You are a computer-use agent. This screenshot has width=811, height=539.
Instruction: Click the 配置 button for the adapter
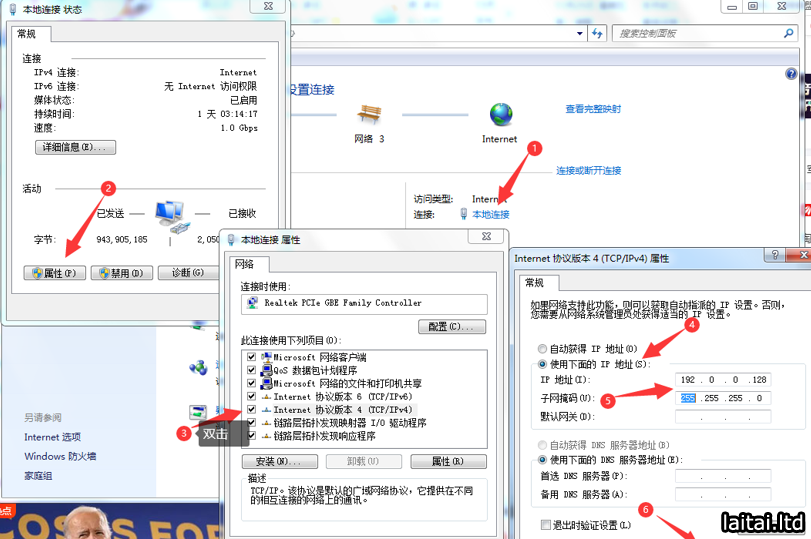452,327
